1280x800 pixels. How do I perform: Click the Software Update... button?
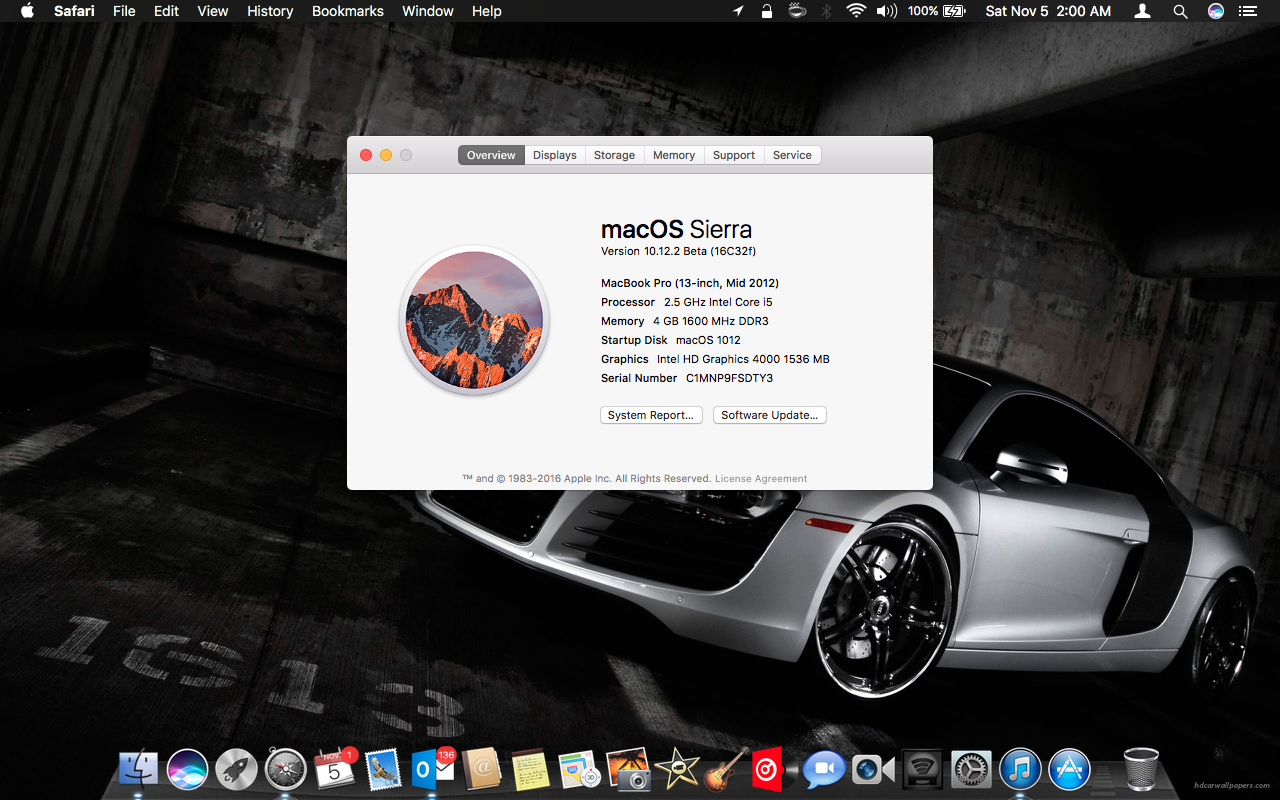coord(770,415)
